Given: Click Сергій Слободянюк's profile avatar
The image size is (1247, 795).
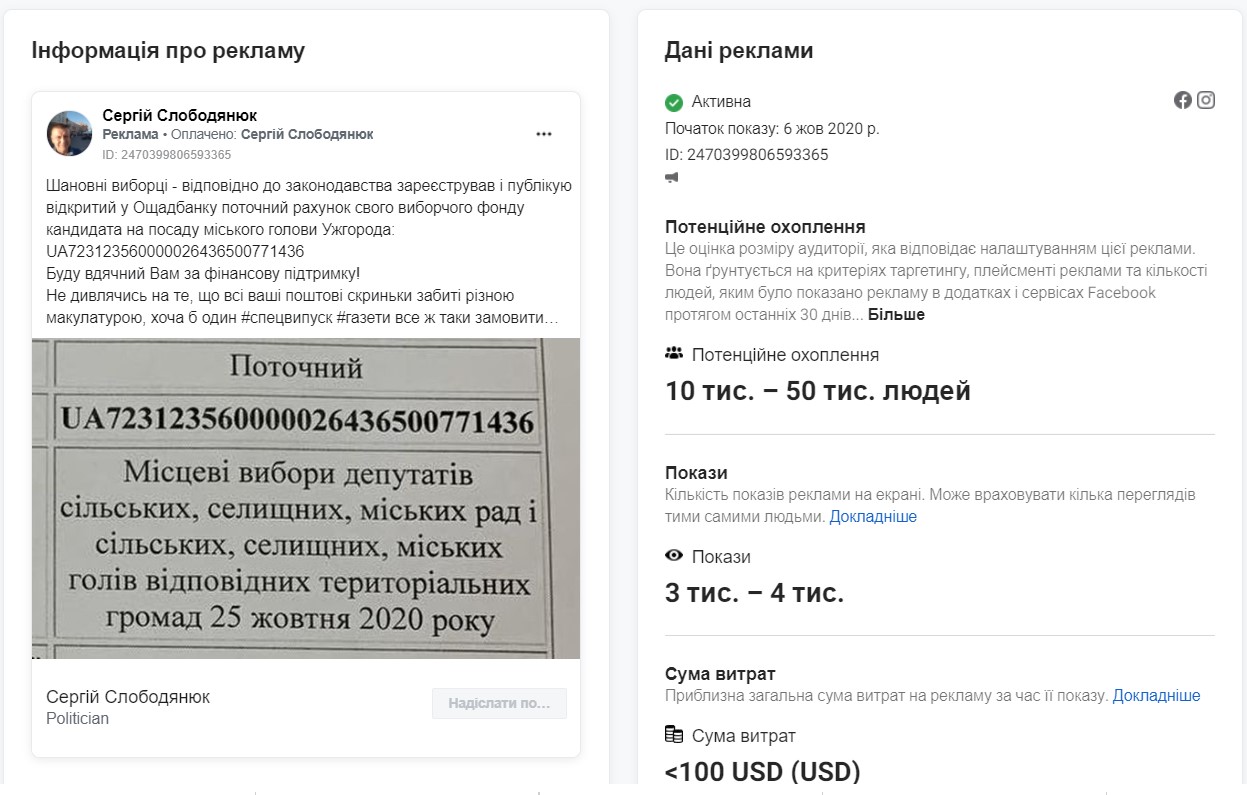Looking at the screenshot, I should point(69,133).
